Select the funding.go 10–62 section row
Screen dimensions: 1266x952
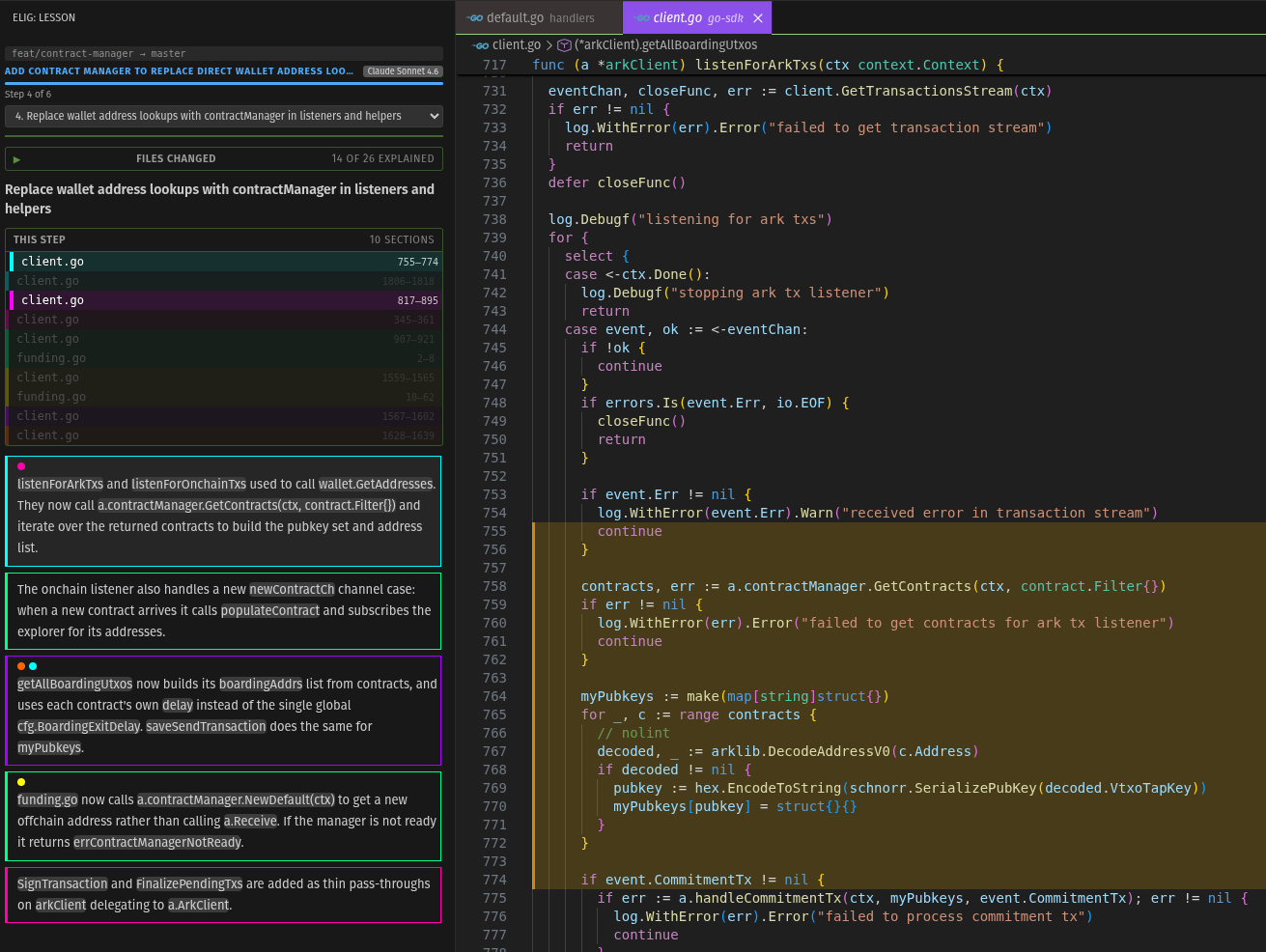pos(226,397)
